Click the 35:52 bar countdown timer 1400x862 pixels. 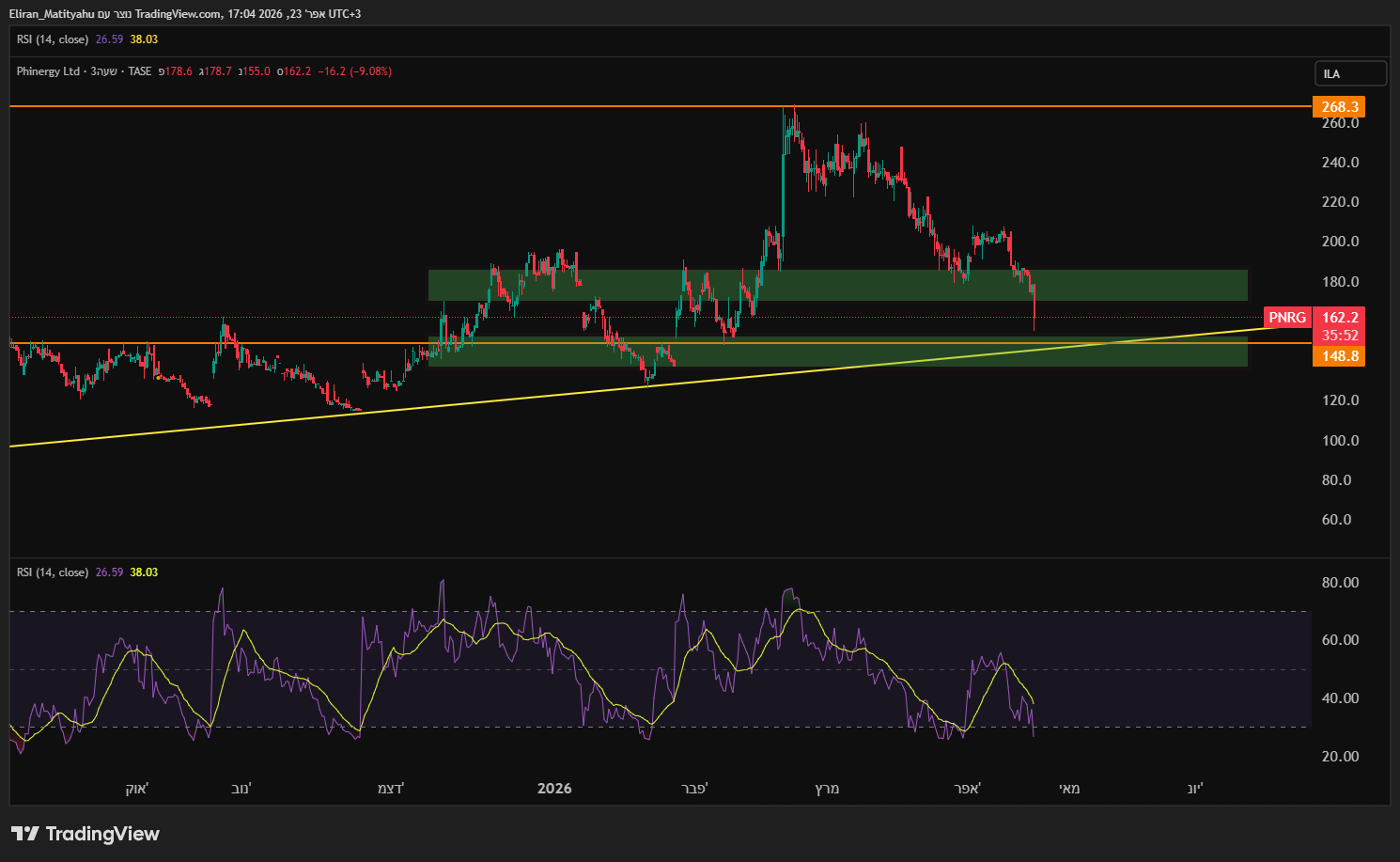pyautogui.click(x=1340, y=336)
